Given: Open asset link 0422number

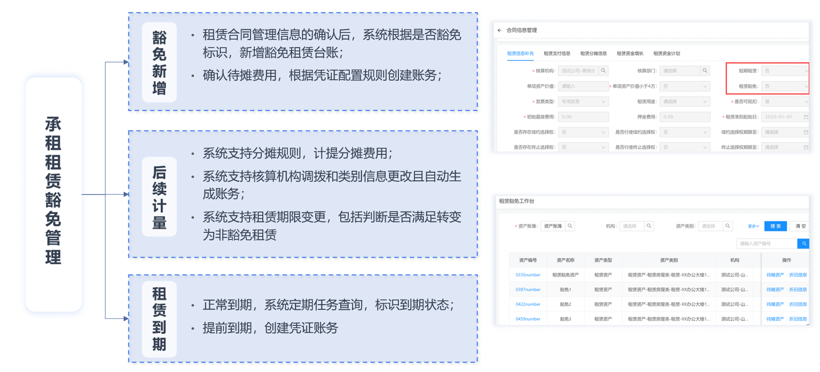Looking at the screenshot, I should [x=528, y=304].
